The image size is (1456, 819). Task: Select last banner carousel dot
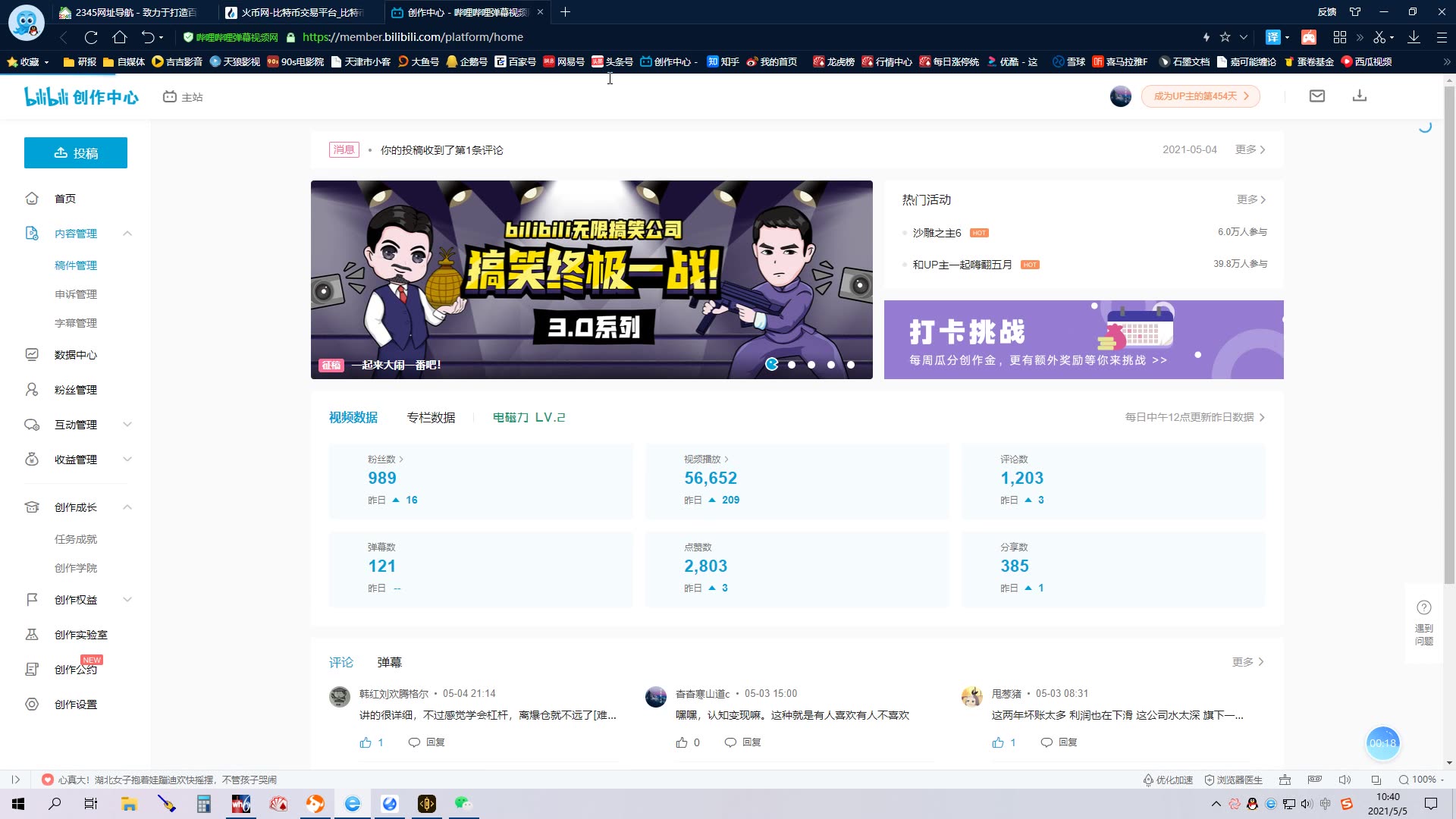(851, 365)
